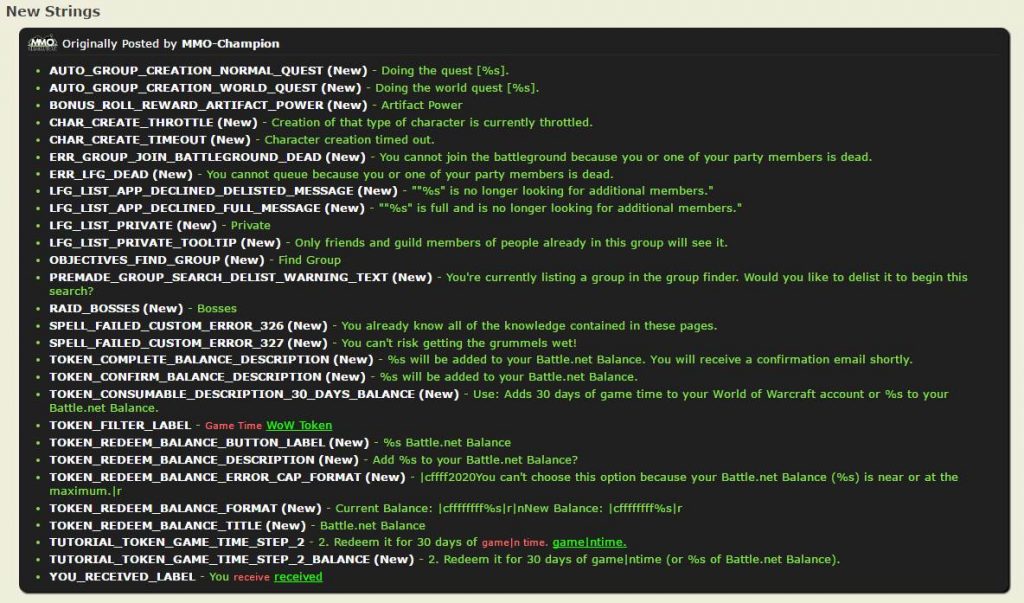Viewport: 1024px width, 603px height.
Task: Click the red 'receive' removed text
Action: [x=251, y=577]
